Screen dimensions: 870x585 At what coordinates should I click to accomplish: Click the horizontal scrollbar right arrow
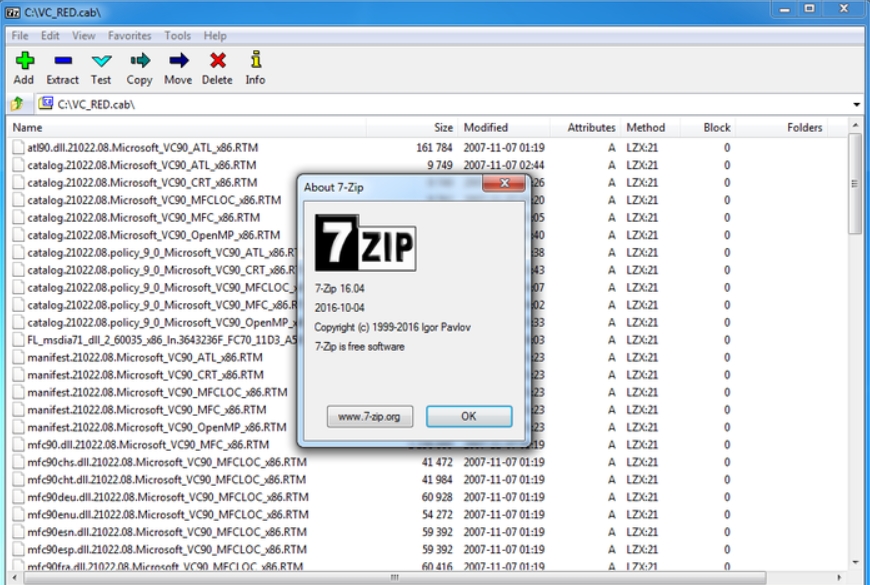coord(839,577)
